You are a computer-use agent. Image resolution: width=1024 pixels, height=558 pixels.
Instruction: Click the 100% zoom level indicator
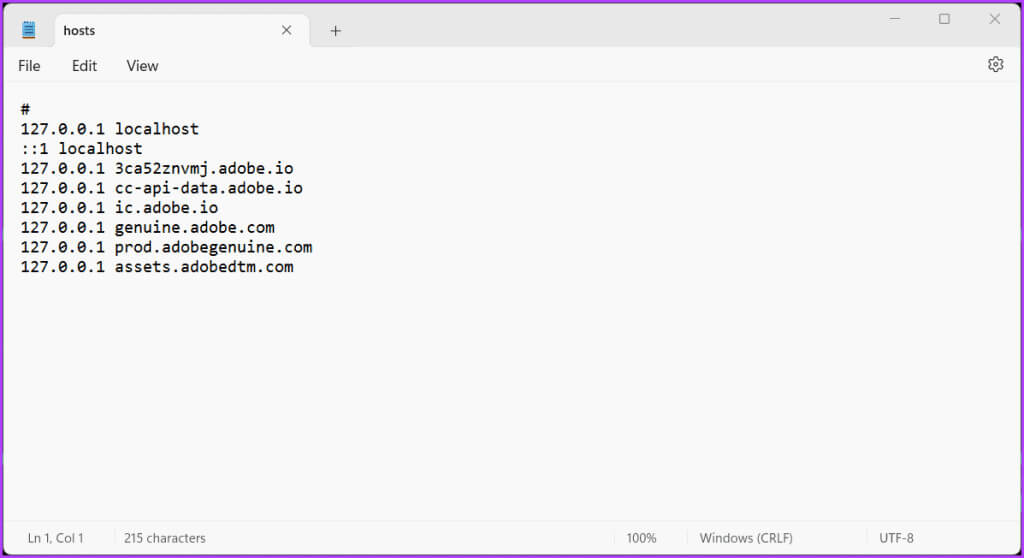click(x=641, y=538)
